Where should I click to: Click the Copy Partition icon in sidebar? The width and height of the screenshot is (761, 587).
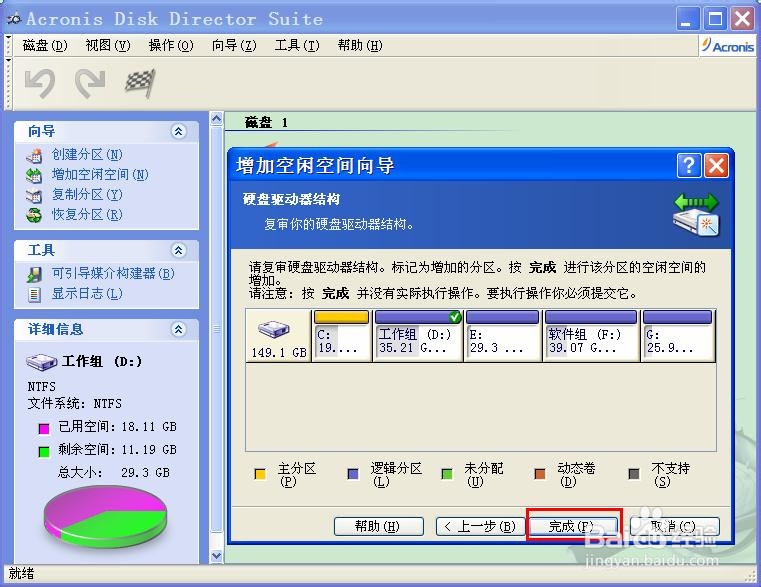pos(34,195)
